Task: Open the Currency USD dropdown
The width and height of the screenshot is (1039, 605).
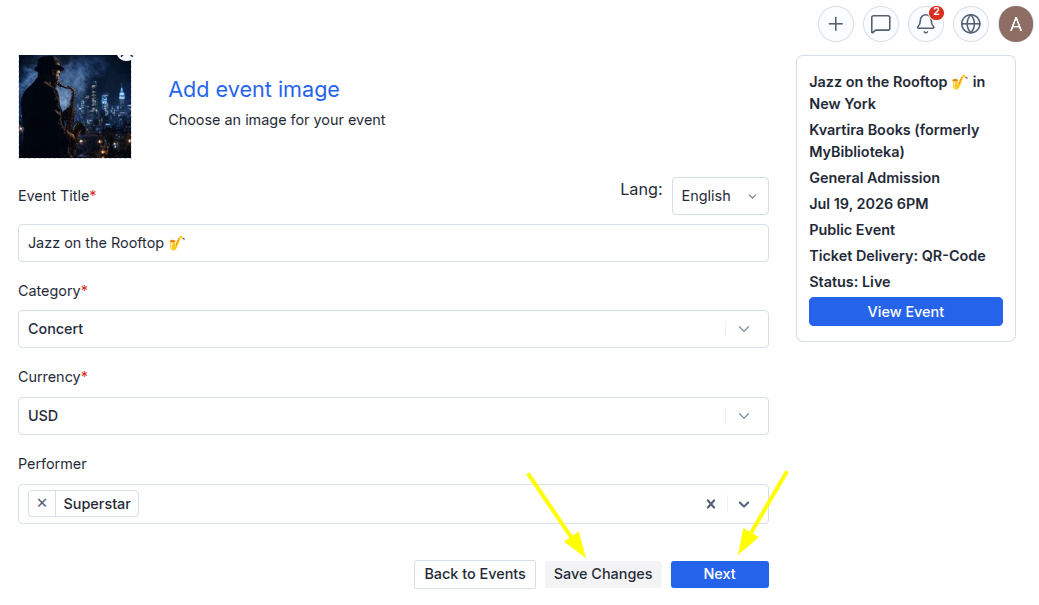Action: pyautogui.click(x=393, y=416)
